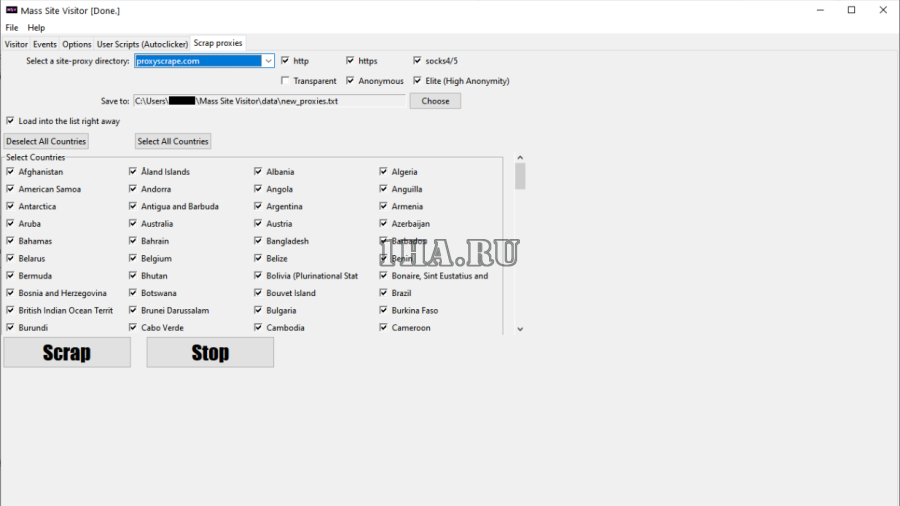
Task: Open the Help menu
Action: (x=36, y=28)
